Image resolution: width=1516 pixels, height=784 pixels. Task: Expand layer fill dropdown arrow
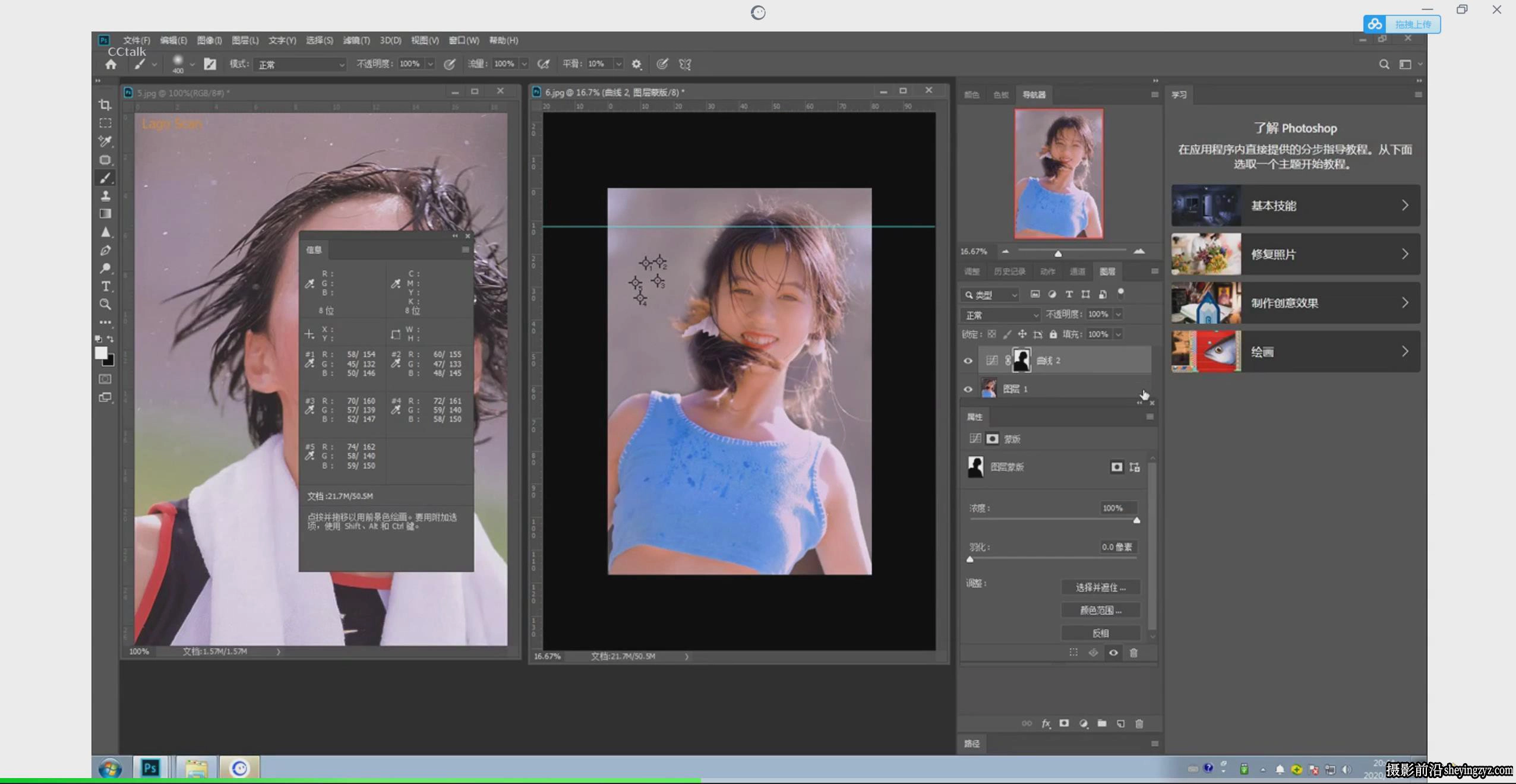1118,334
